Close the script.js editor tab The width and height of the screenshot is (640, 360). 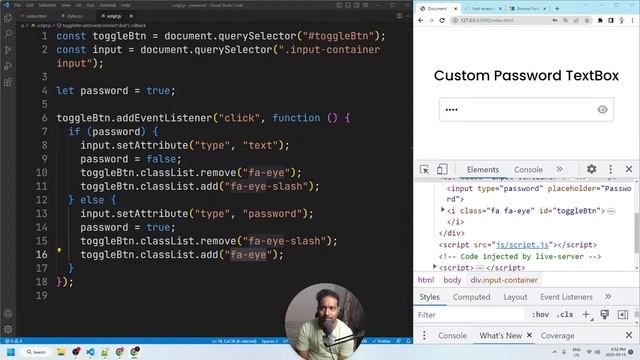(131, 16)
